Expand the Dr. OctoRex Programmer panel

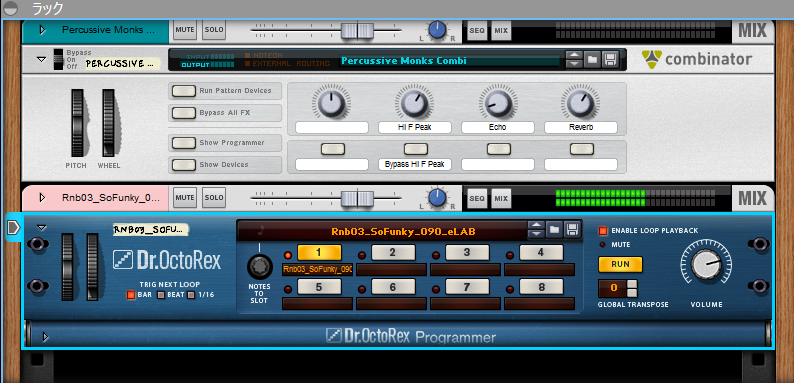[x=46, y=336]
